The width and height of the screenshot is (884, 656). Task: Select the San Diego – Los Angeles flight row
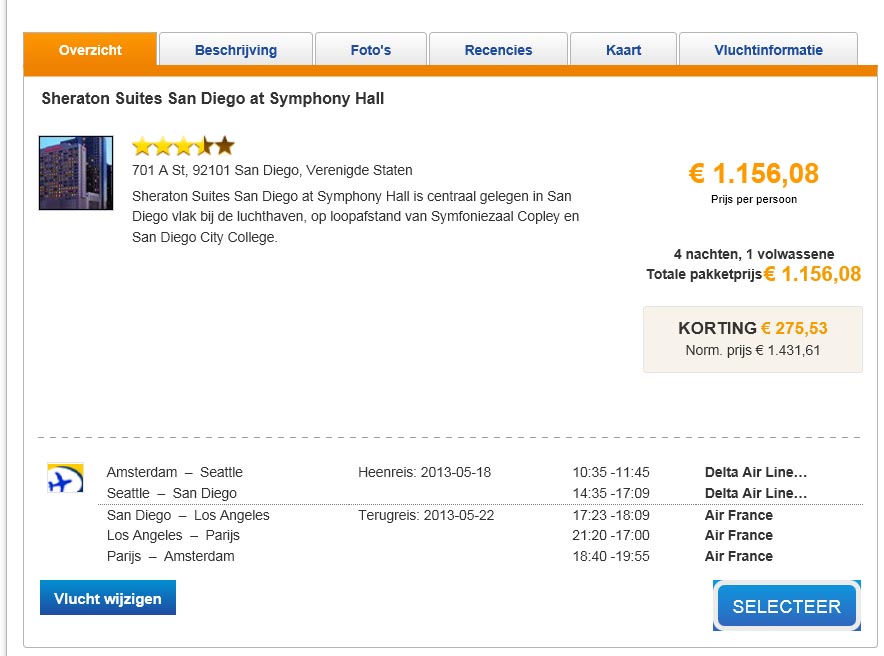tap(188, 515)
